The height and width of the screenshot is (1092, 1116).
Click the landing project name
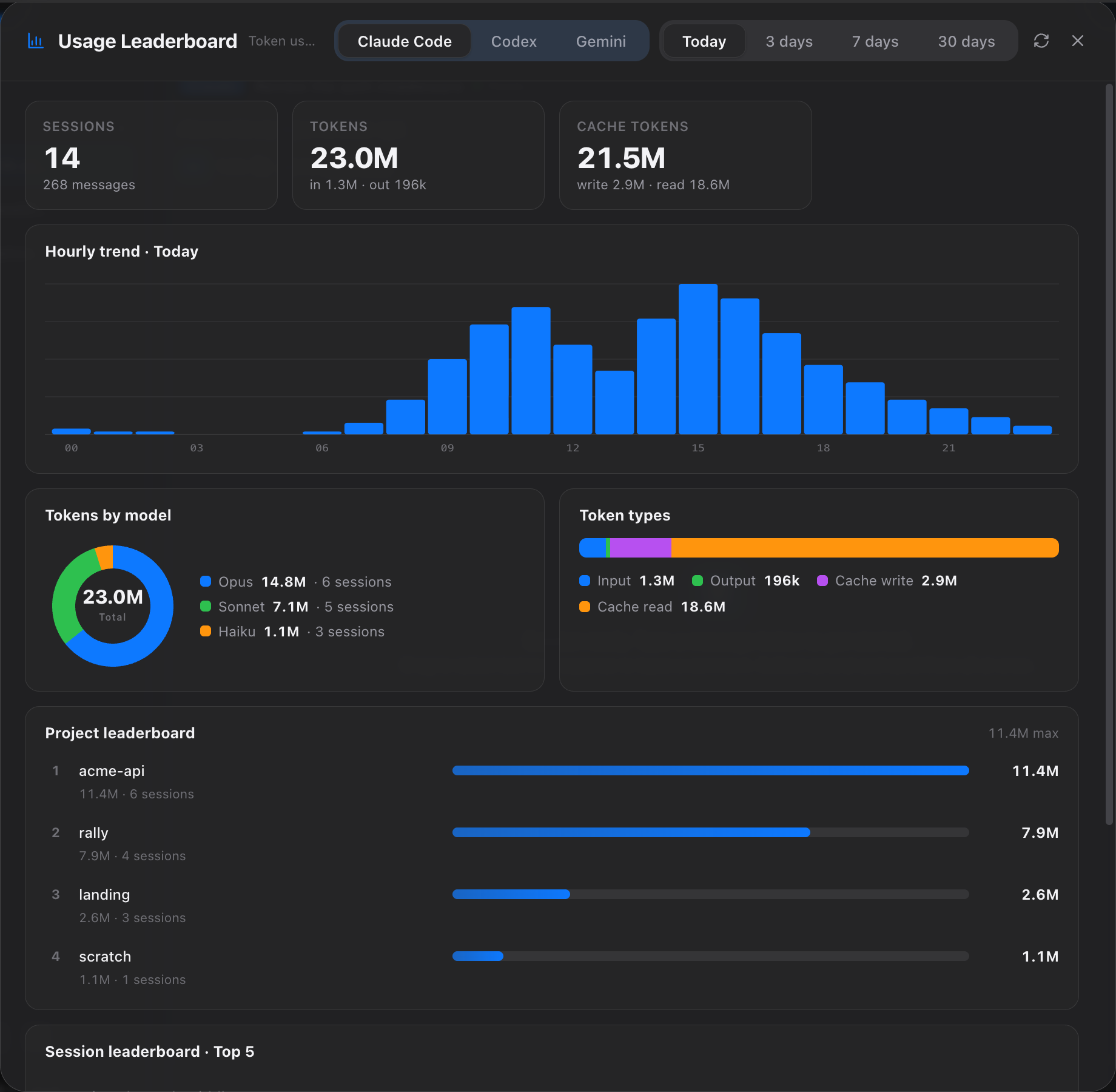click(104, 895)
